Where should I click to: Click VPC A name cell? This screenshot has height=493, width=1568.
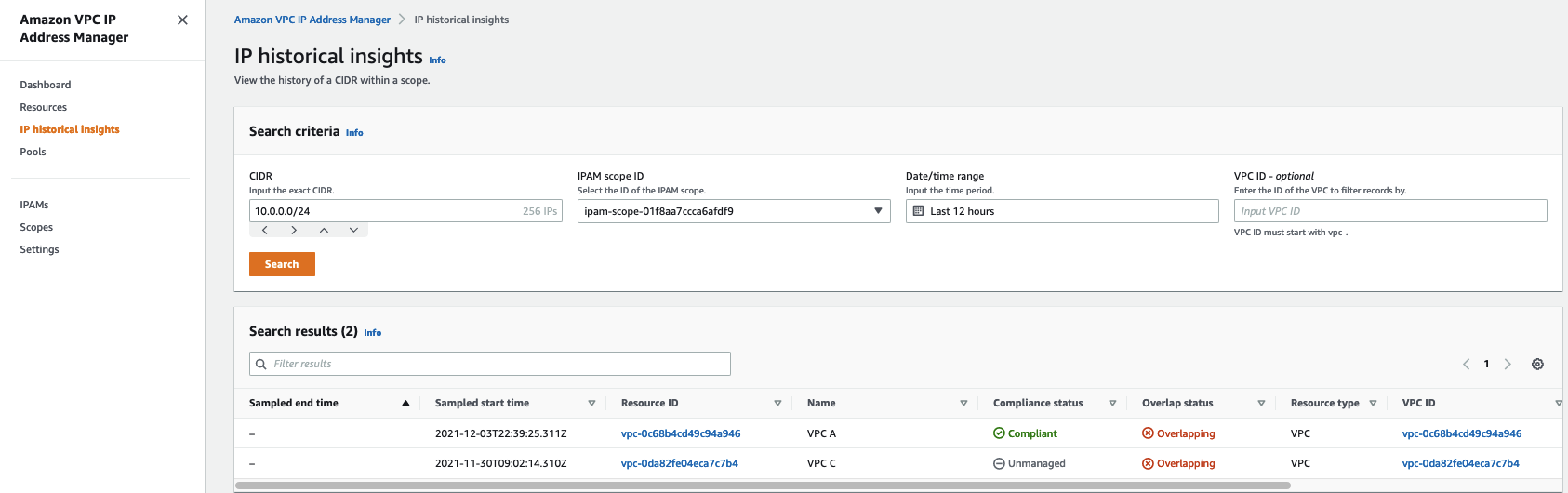(821, 433)
